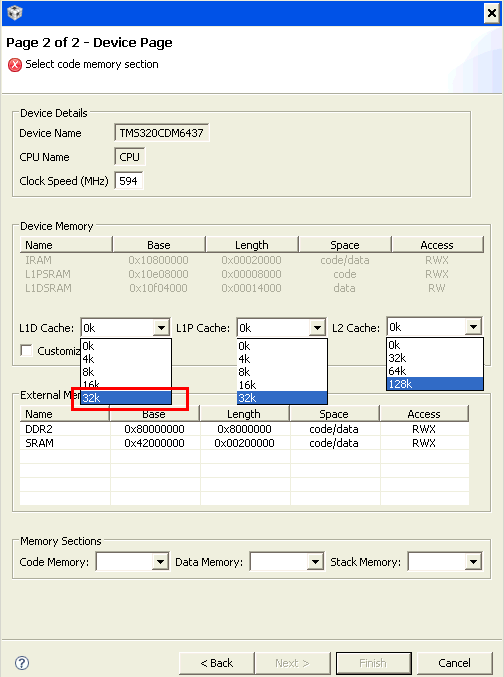Viewport: 504px width, 677px height.
Task: Select 32k in the L1P Cache list
Action: pyautogui.click(x=282, y=398)
